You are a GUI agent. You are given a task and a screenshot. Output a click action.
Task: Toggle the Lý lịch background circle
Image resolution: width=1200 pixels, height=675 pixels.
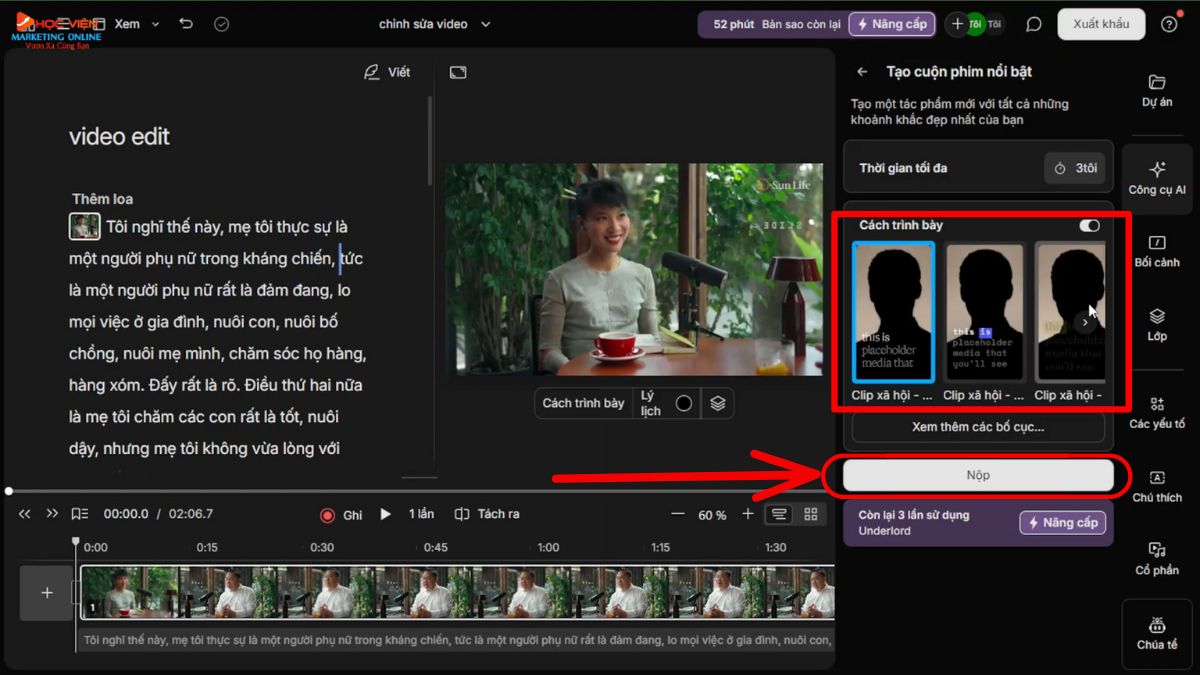[684, 403]
